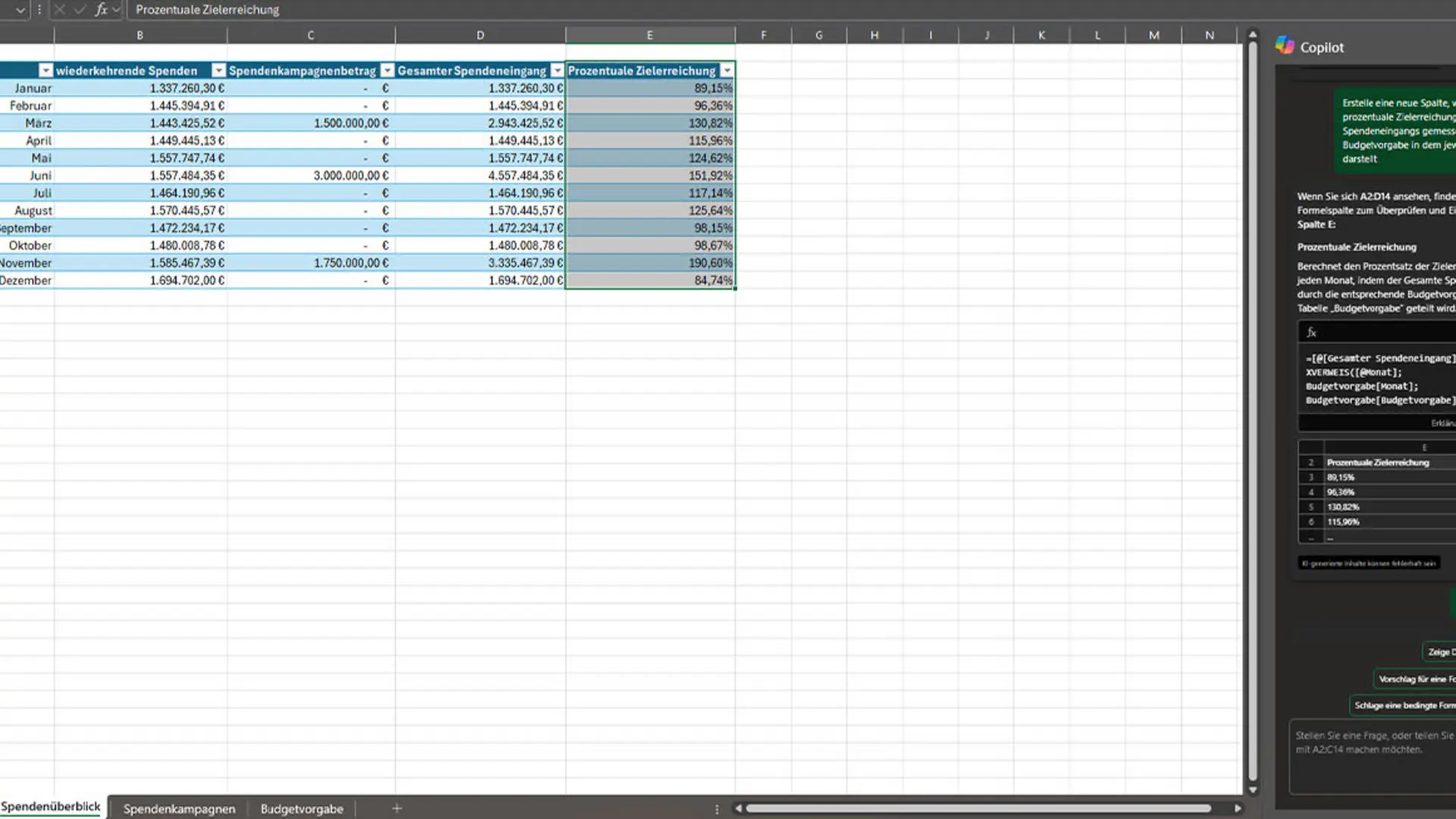Switch to the Spendenüberblick sheet tab
This screenshot has width=1456, height=819.
point(51,807)
